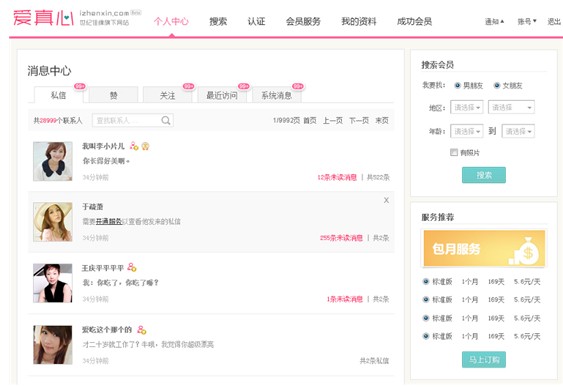Click the 共522条 count text
The width and height of the screenshot is (563, 387).
(x=378, y=177)
